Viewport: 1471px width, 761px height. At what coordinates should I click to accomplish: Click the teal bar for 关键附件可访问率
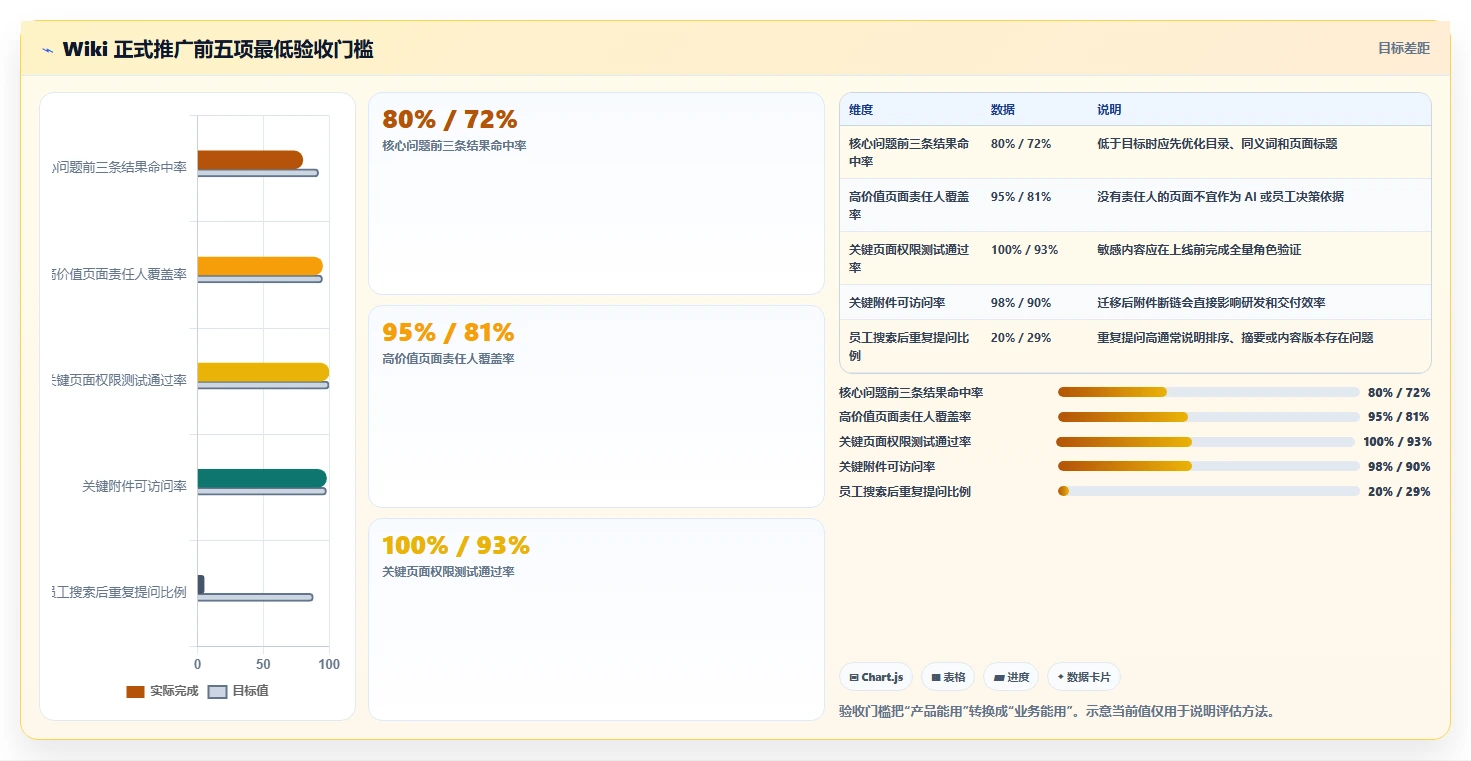(x=262, y=478)
